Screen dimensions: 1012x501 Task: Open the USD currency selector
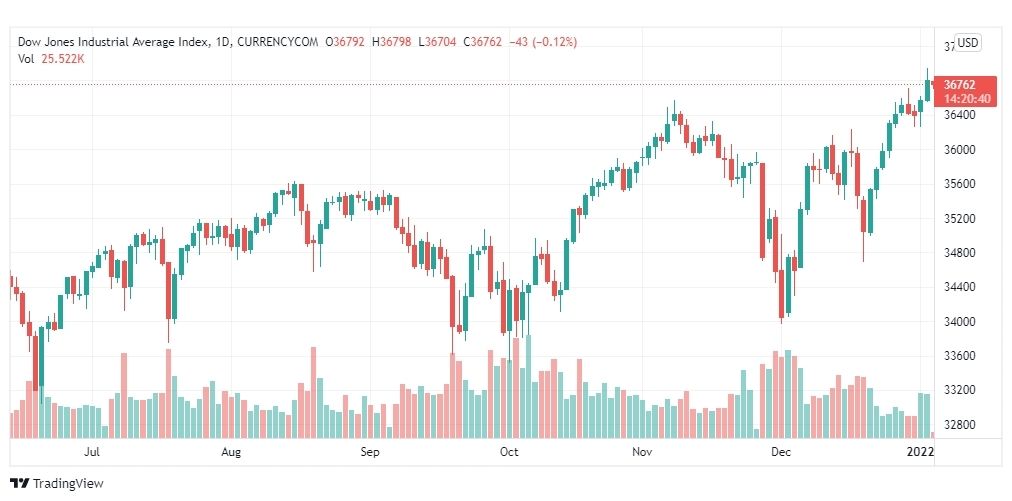tap(967, 43)
